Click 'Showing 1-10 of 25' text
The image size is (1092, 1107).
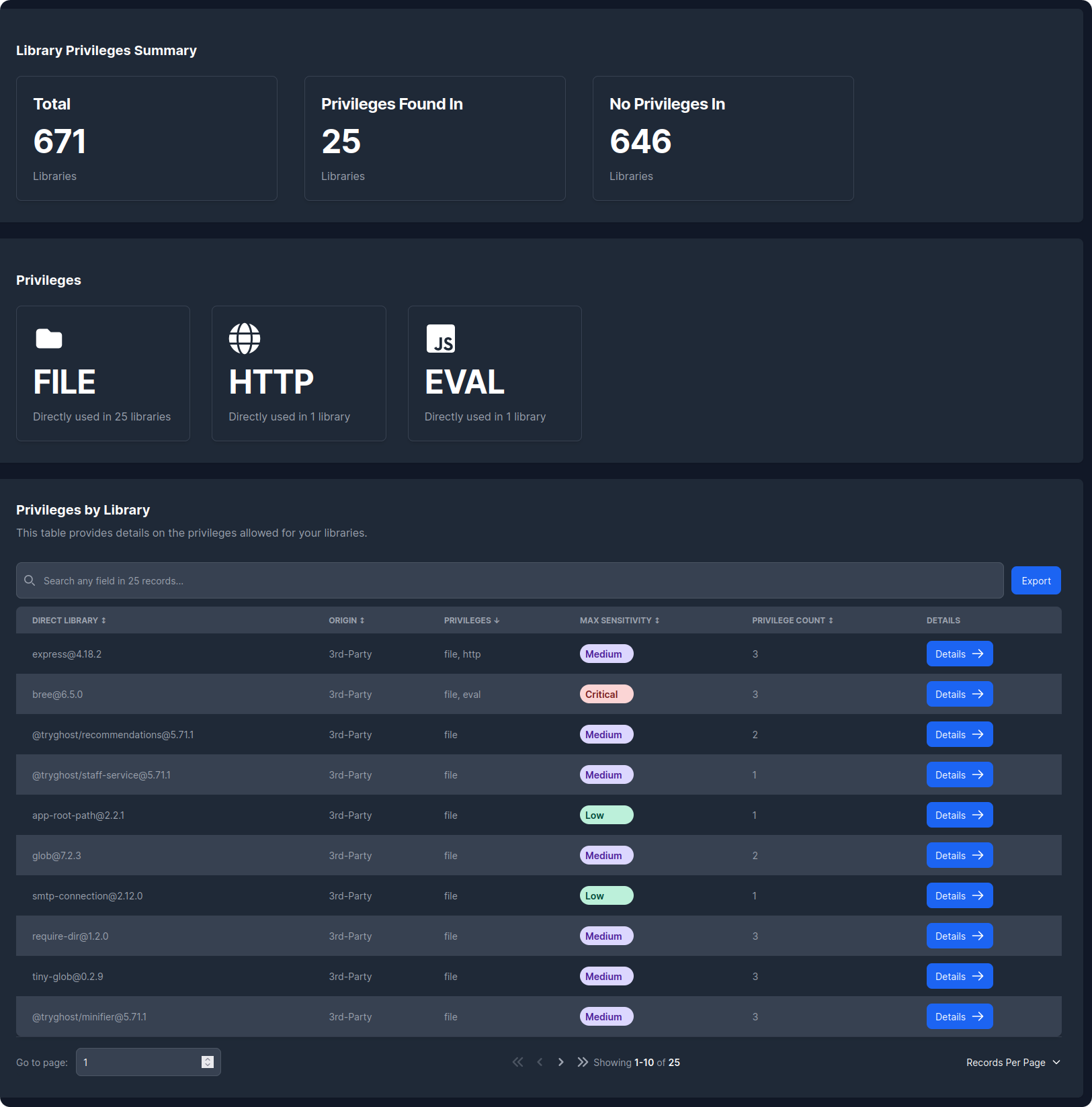[x=636, y=1062]
